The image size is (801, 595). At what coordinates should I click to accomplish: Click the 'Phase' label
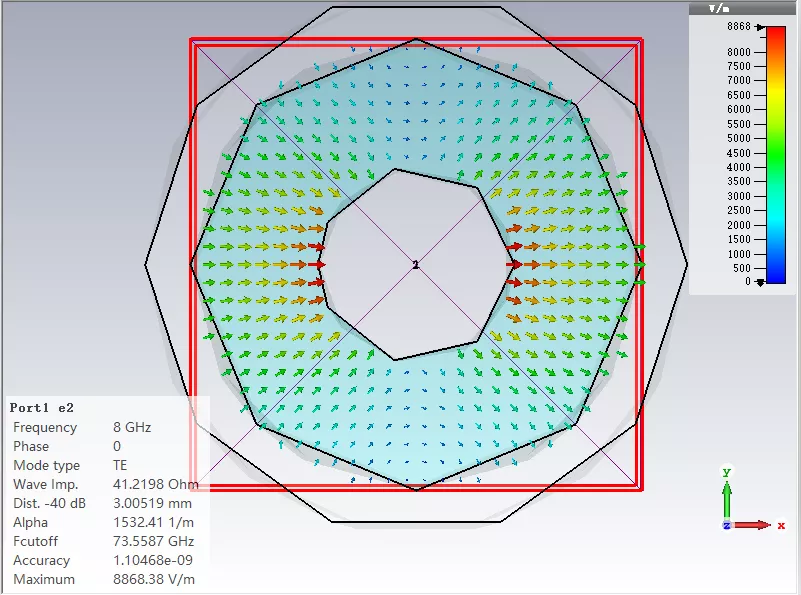pyautogui.click(x=31, y=446)
